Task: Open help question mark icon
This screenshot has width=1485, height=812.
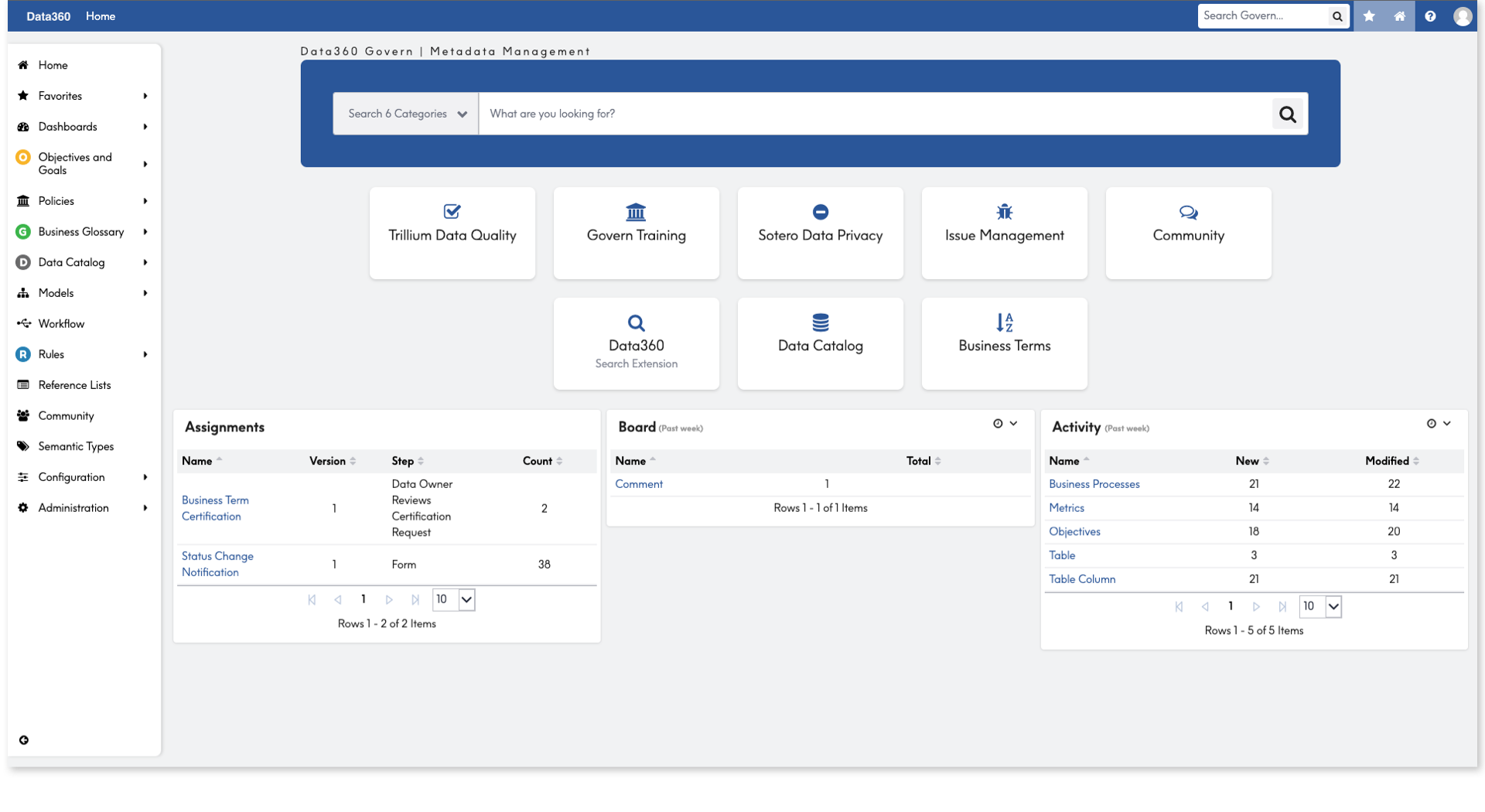Action: 1431,15
